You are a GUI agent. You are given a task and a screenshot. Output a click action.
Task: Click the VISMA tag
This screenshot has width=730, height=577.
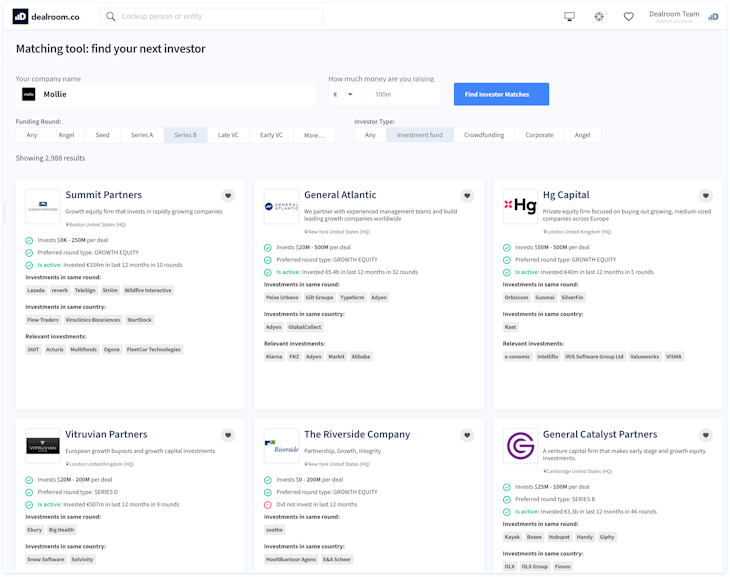point(674,357)
